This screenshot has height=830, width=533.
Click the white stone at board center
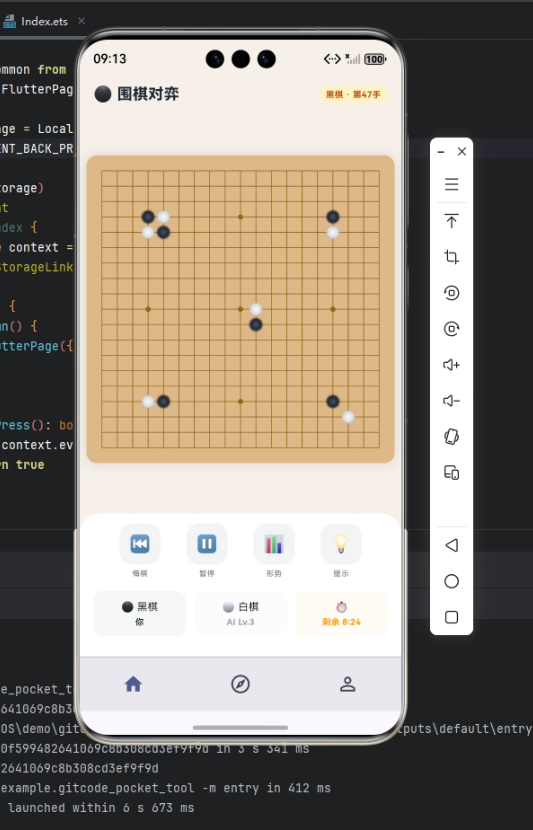[256, 309]
